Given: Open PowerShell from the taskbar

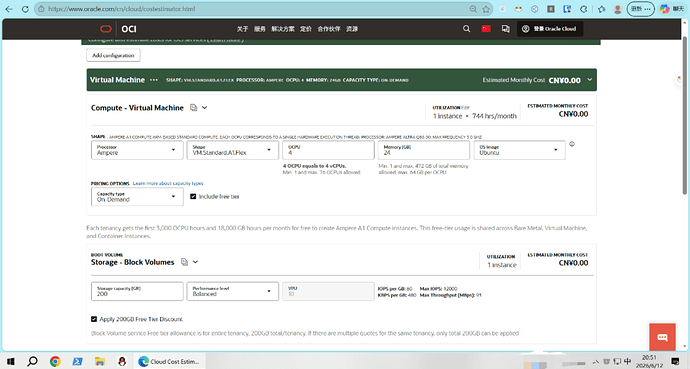Looking at the screenshot, I should (77, 362).
